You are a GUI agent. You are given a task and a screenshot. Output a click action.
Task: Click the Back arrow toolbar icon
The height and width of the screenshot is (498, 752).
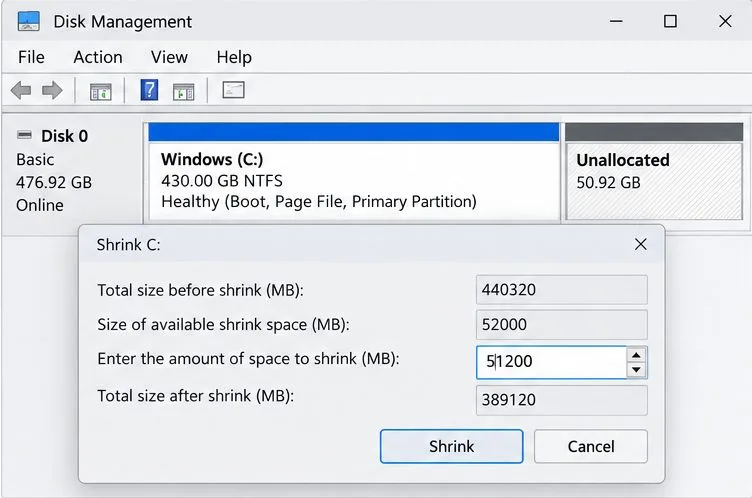(x=21, y=90)
